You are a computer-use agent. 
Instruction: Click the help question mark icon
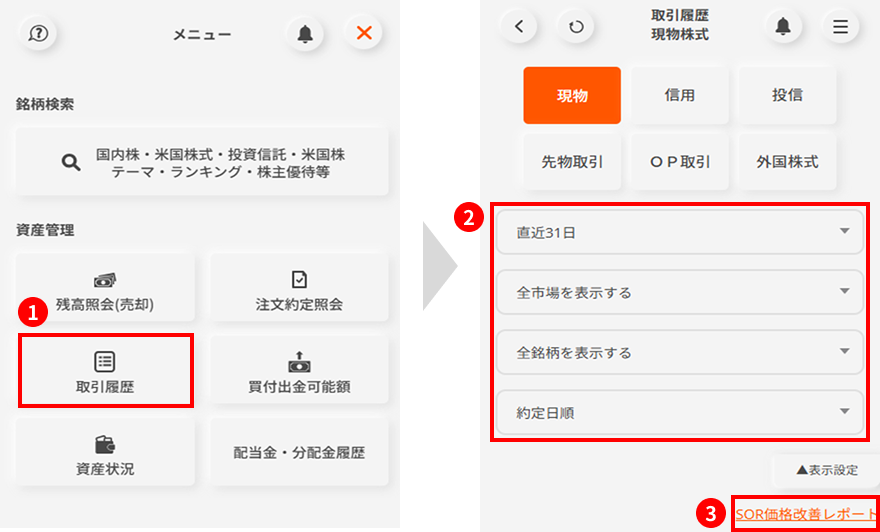coord(37,33)
